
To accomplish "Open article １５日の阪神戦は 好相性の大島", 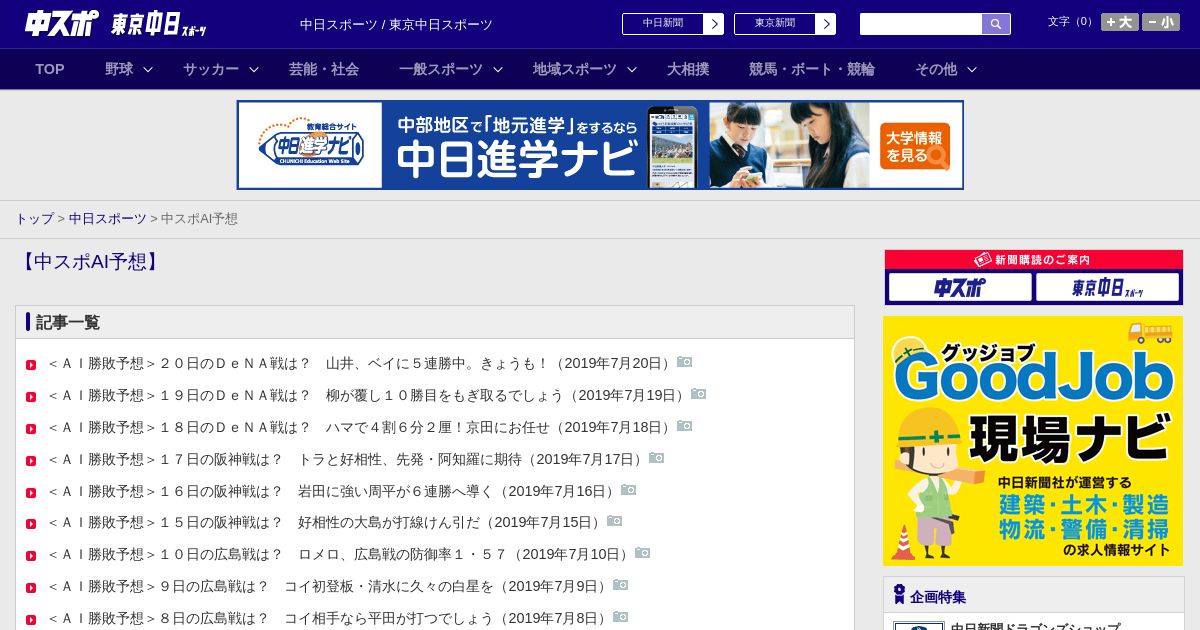I will tap(326, 522).
